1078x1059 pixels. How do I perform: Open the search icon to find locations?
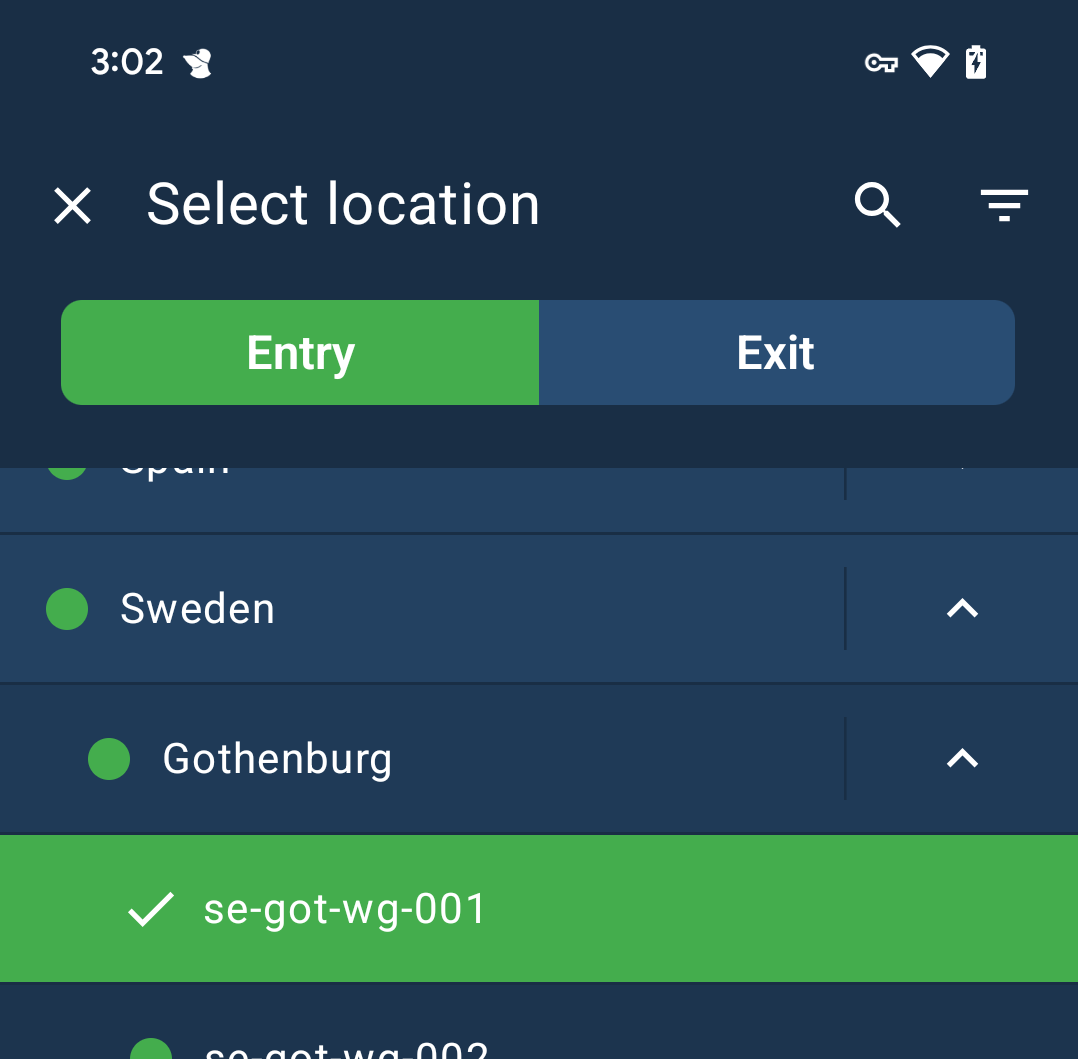[x=877, y=205]
